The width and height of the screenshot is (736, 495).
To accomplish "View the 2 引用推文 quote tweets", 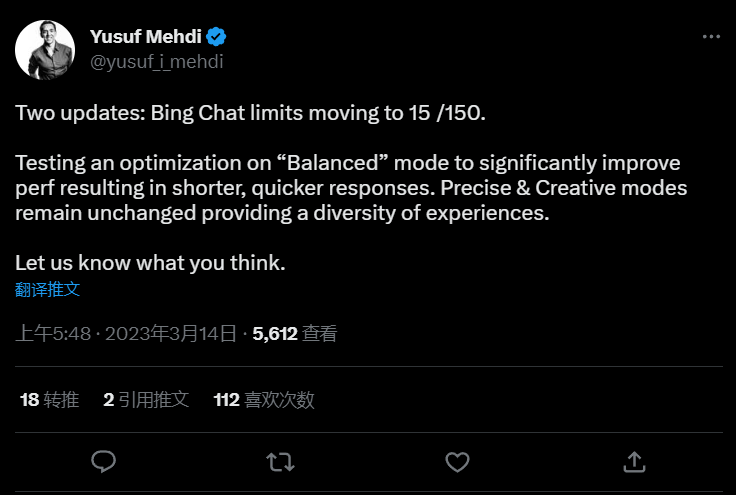I will (146, 400).
